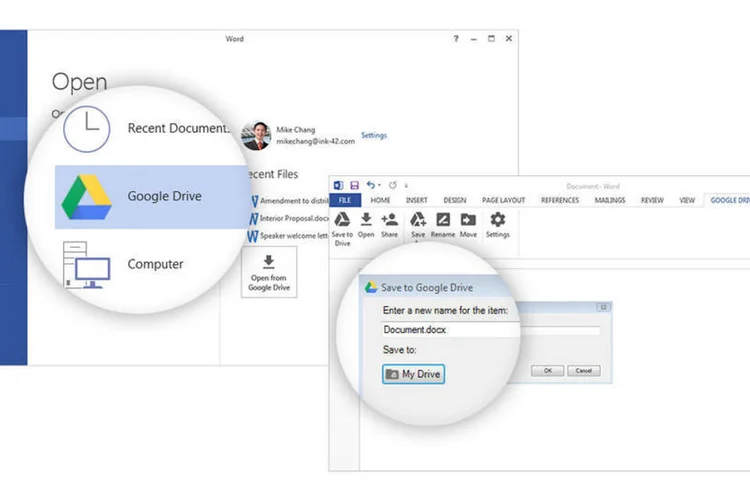The image size is (750, 500).
Task: Switch to the VIEW tab
Action: click(x=687, y=200)
